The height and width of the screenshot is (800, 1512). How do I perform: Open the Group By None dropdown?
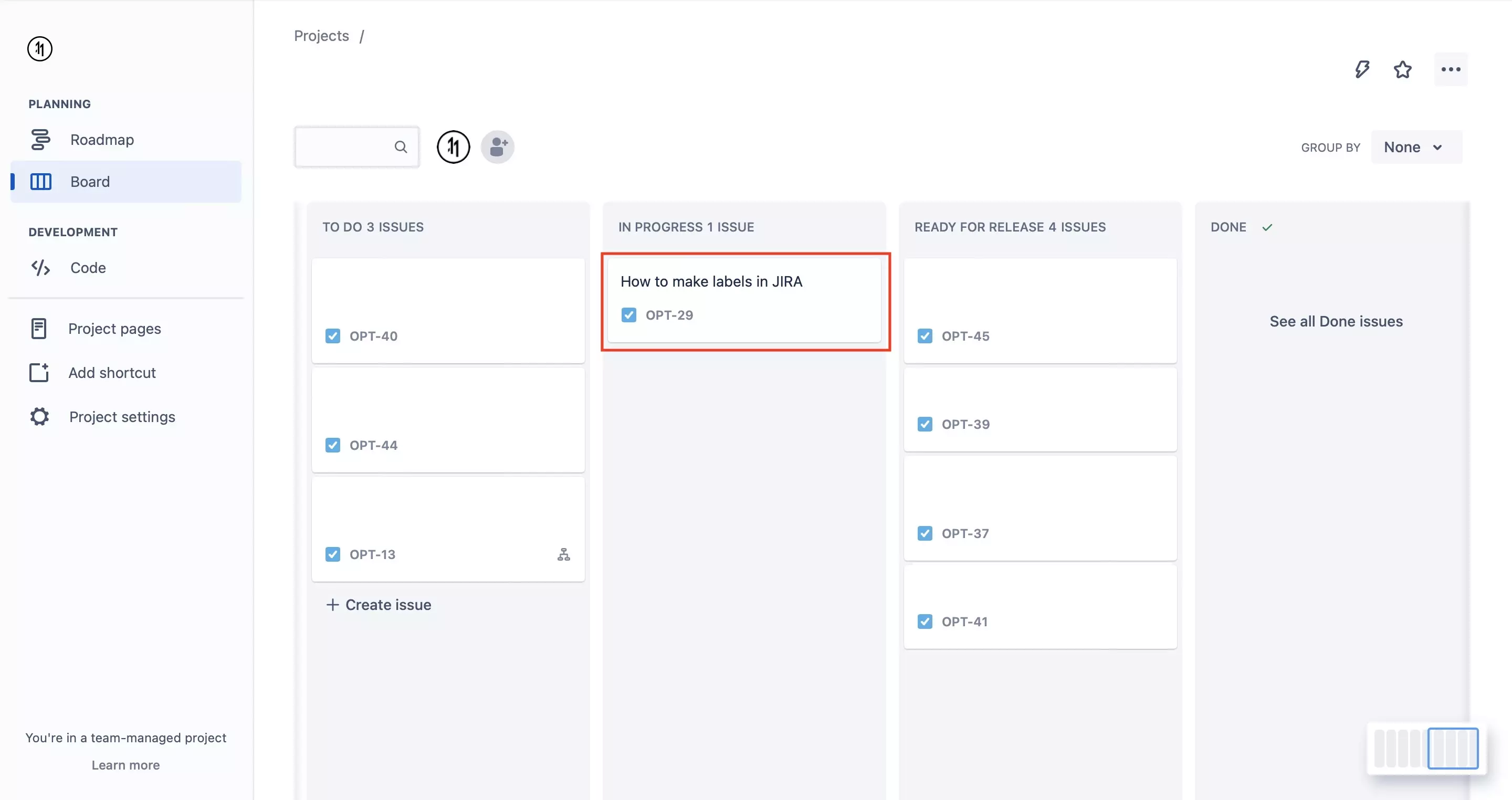[1415, 147]
